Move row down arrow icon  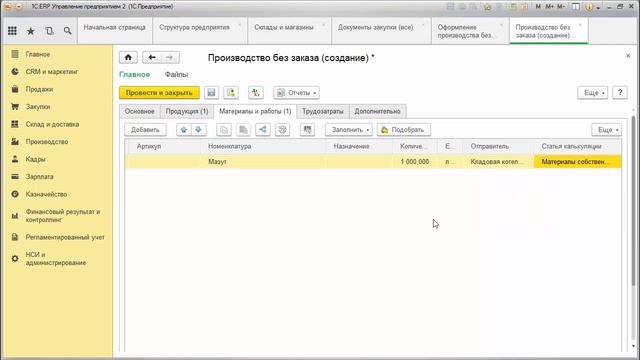coord(198,130)
